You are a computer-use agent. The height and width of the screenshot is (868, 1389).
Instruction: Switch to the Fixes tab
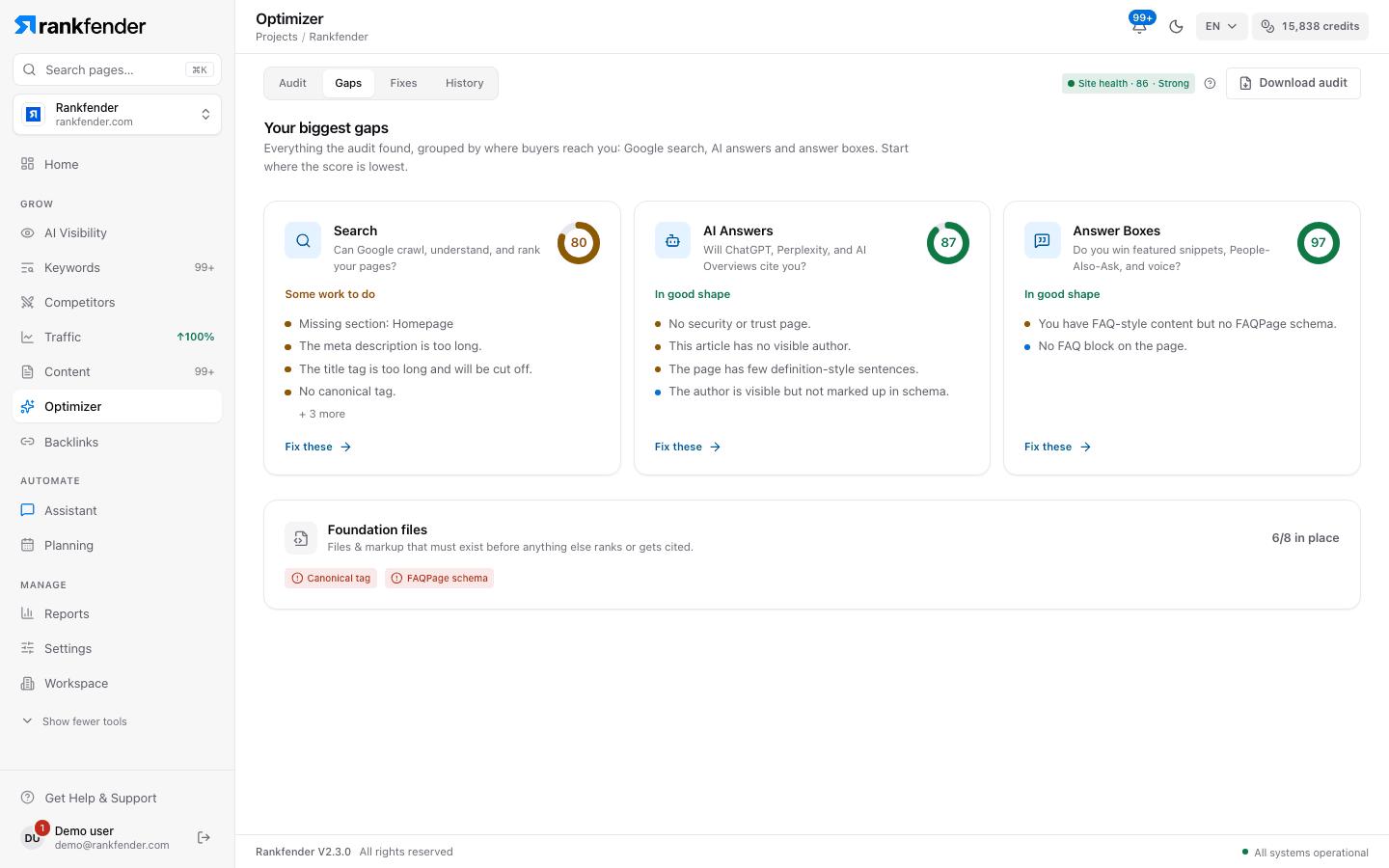point(403,83)
